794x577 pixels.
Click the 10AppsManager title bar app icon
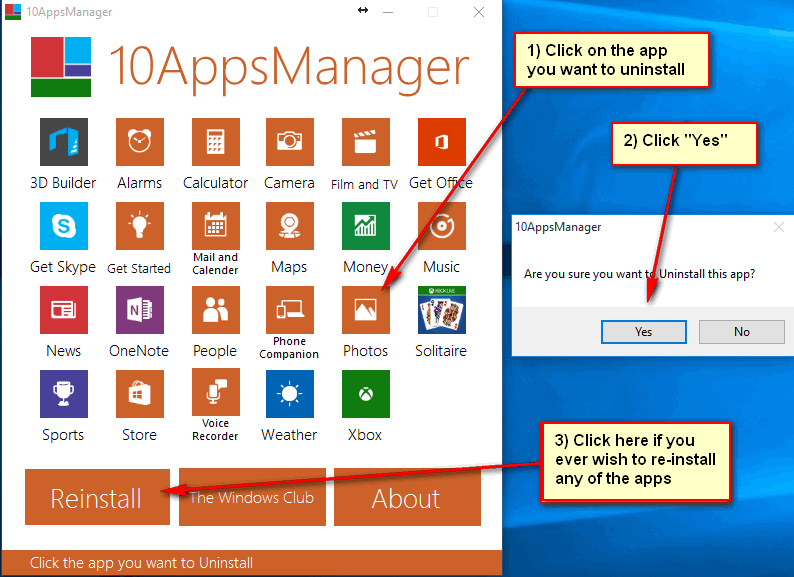click(13, 12)
